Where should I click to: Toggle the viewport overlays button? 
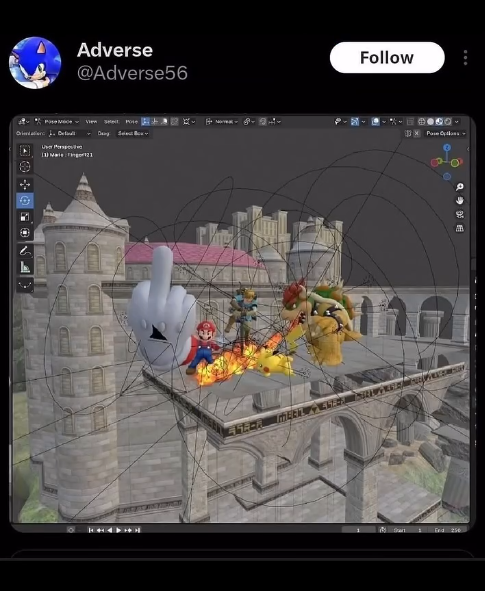click(x=375, y=121)
